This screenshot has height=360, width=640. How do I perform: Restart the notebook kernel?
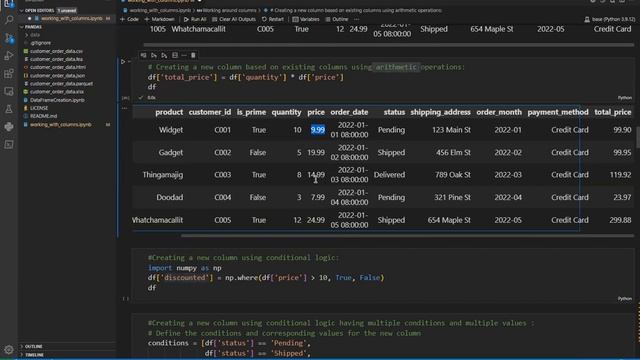point(273,19)
